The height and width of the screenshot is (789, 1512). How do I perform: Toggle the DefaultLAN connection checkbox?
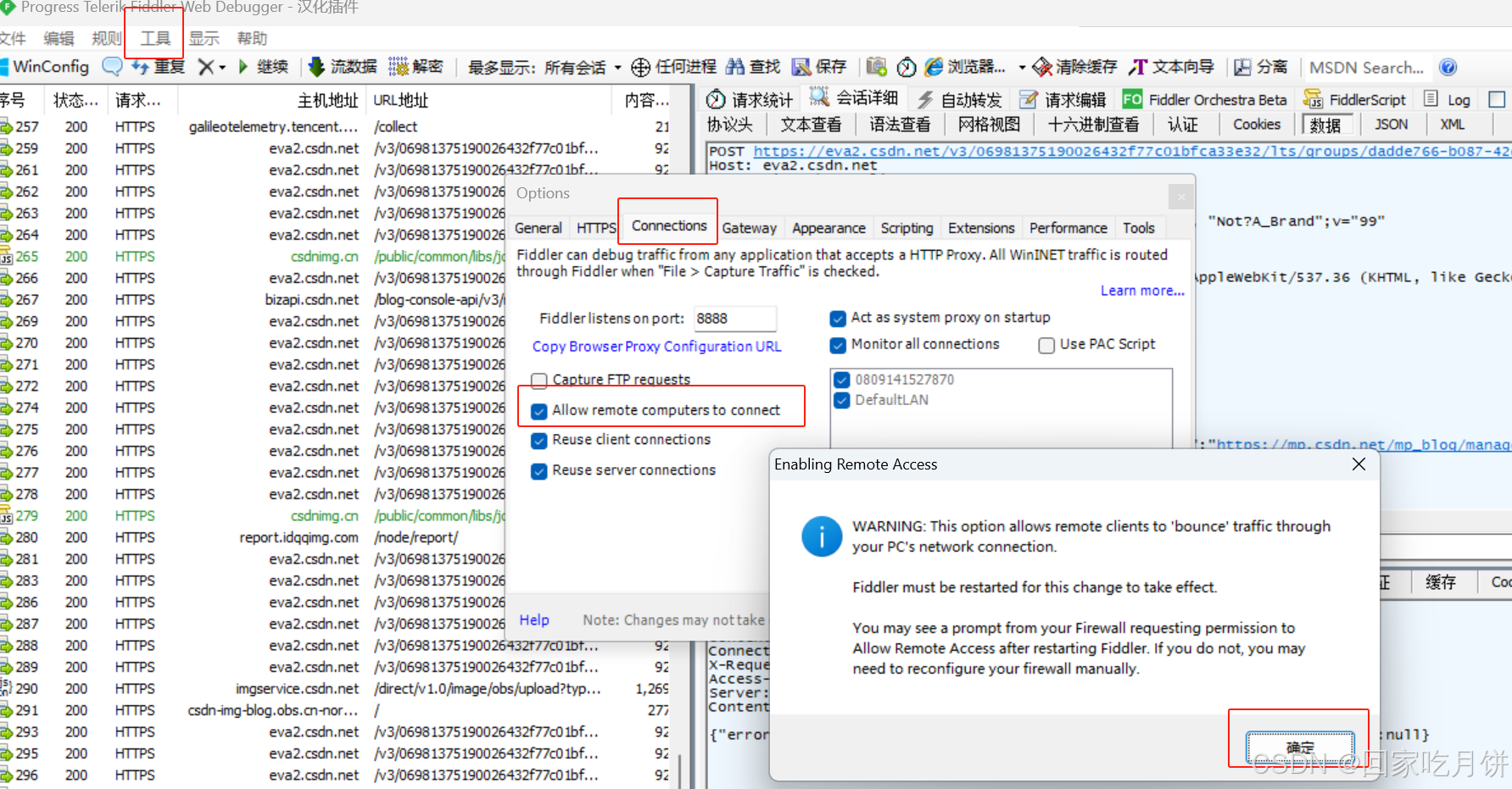(842, 400)
